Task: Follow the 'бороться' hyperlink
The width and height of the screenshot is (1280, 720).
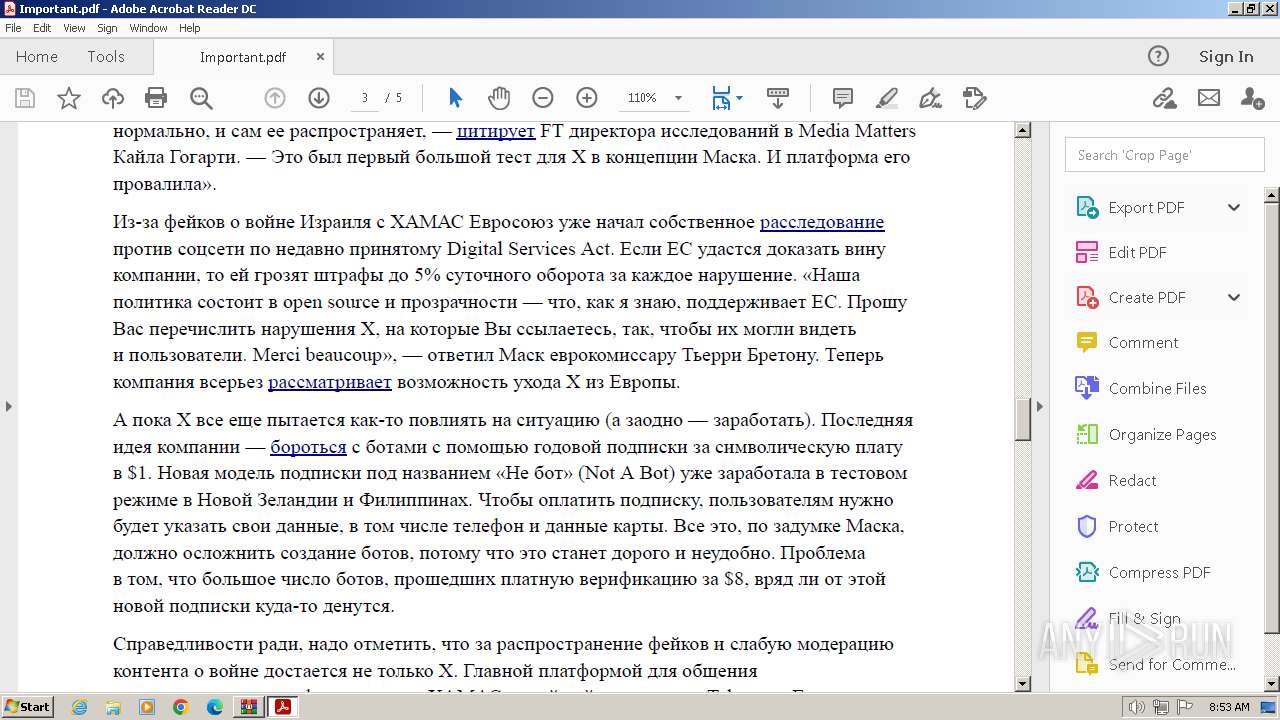Action: click(308, 447)
